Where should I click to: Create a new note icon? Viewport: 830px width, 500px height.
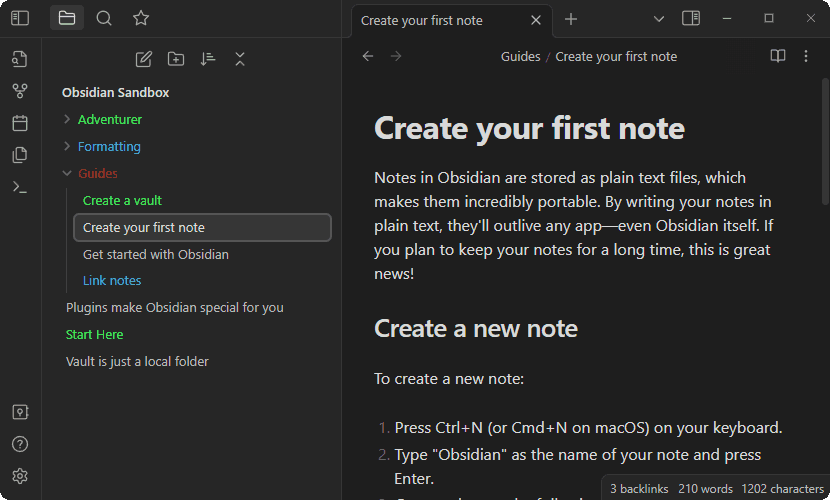click(143, 59)
